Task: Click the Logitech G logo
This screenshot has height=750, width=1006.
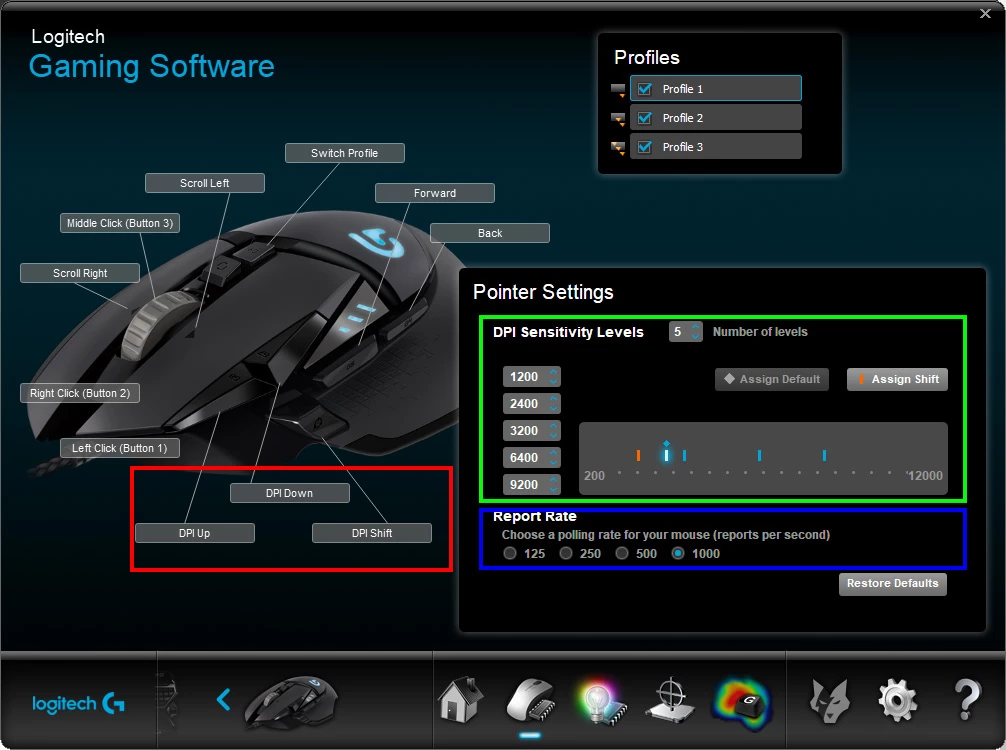Action: 78,703
